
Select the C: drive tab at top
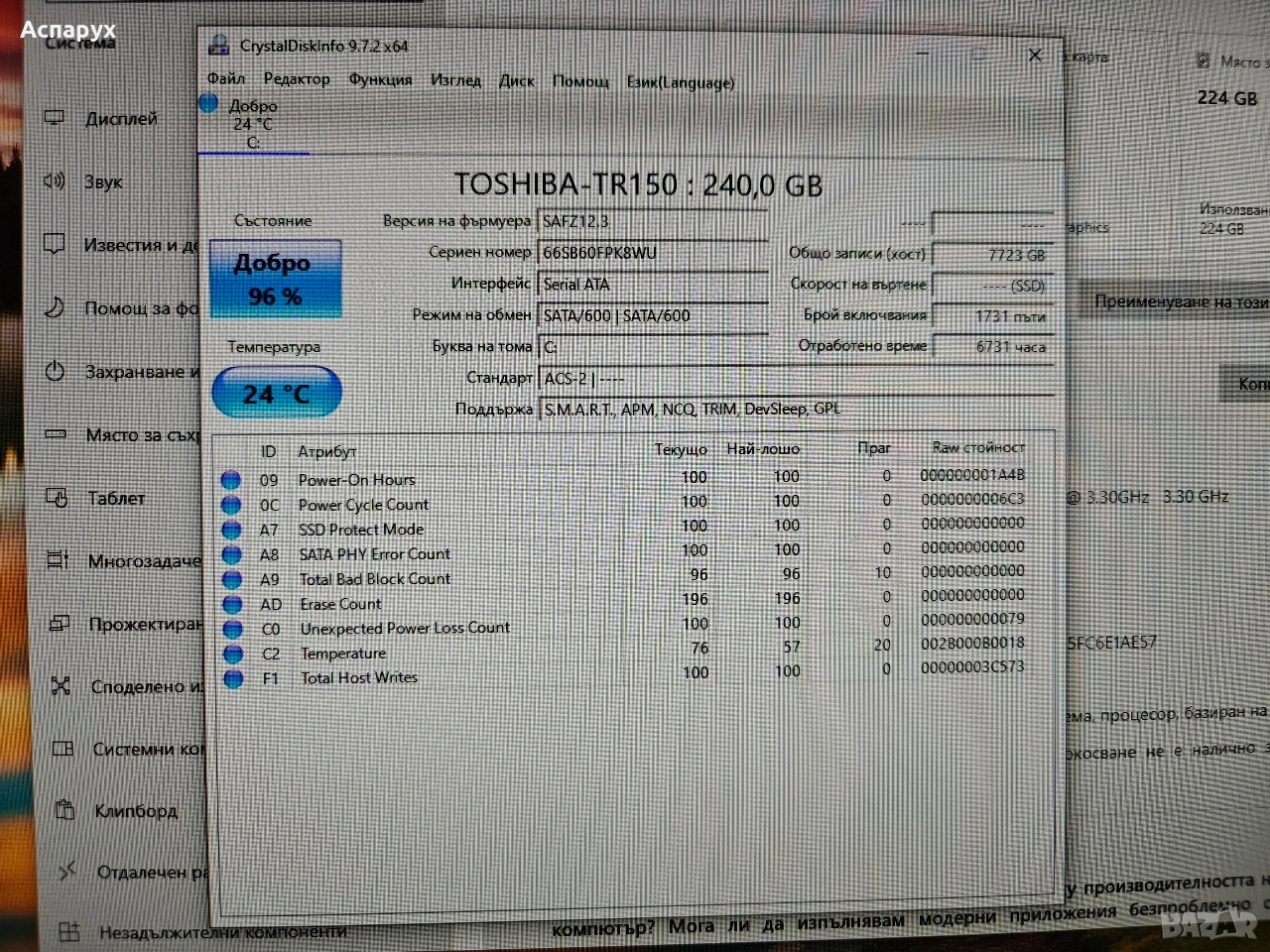click(x=252, y=124)
